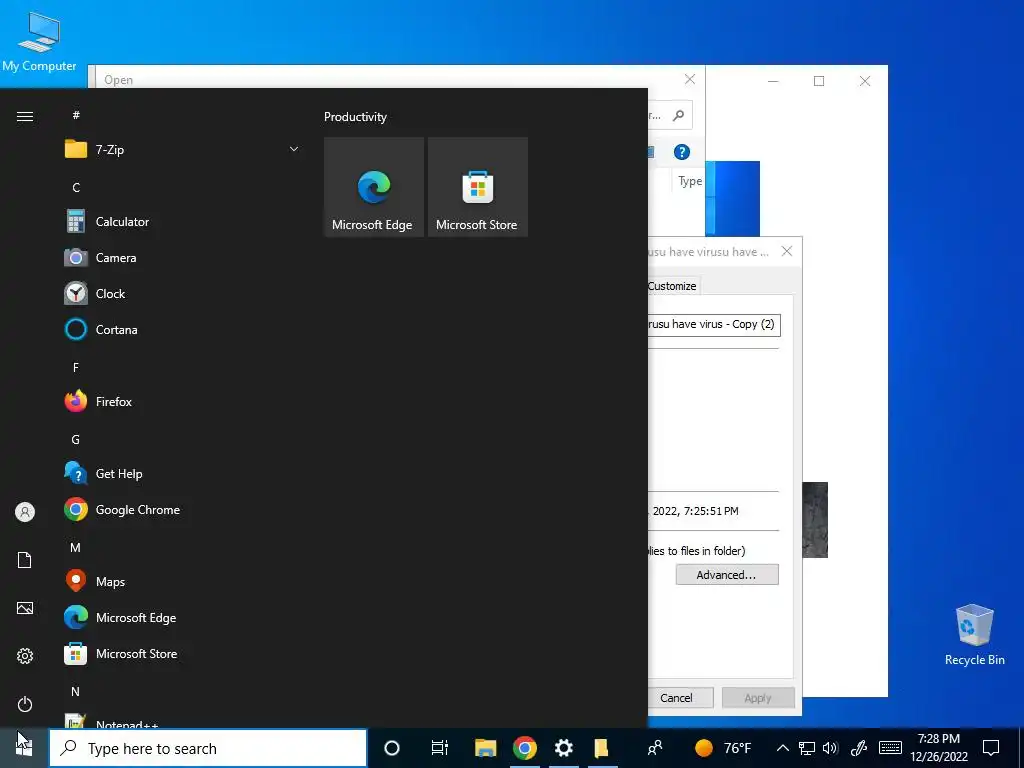1024x768 pixels.
Task: Open Task View on the taskbar
Action: pyautogui.click(x=440, y=748)
